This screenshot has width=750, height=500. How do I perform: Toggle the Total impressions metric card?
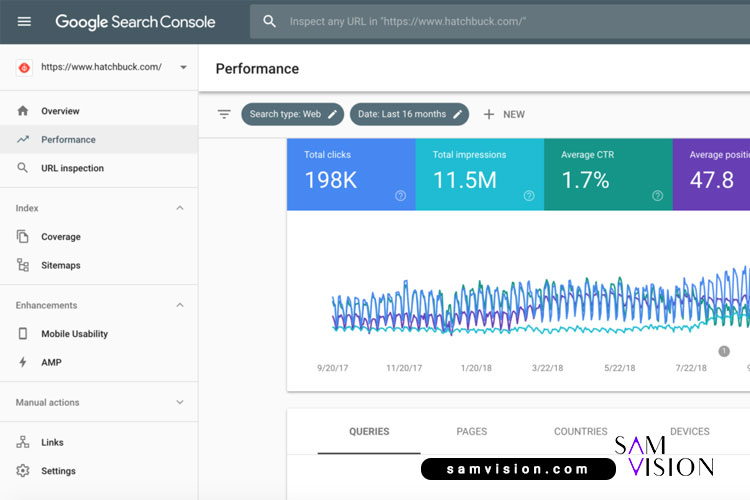point(480,175)
